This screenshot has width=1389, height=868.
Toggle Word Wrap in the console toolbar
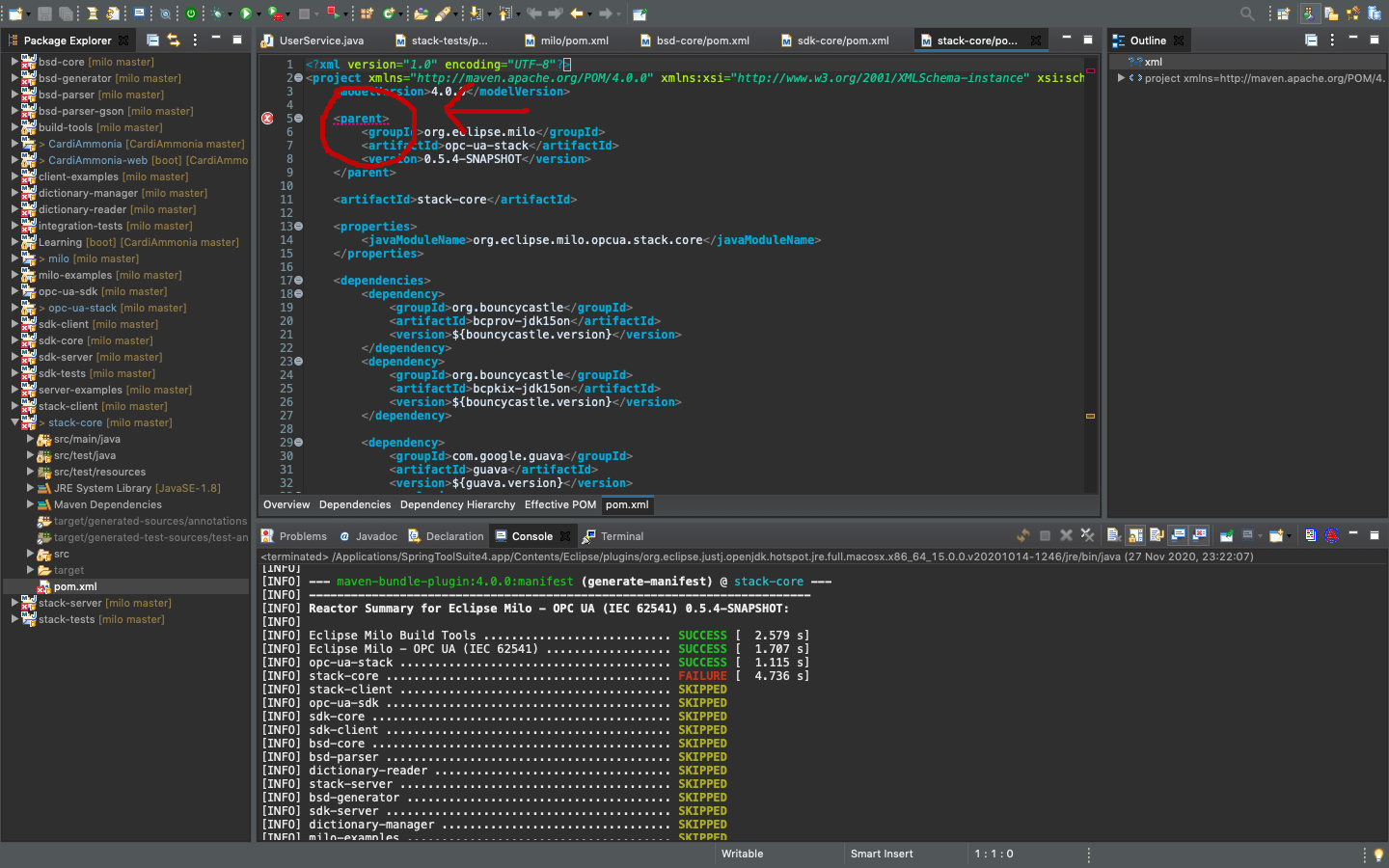(1157, 535)
